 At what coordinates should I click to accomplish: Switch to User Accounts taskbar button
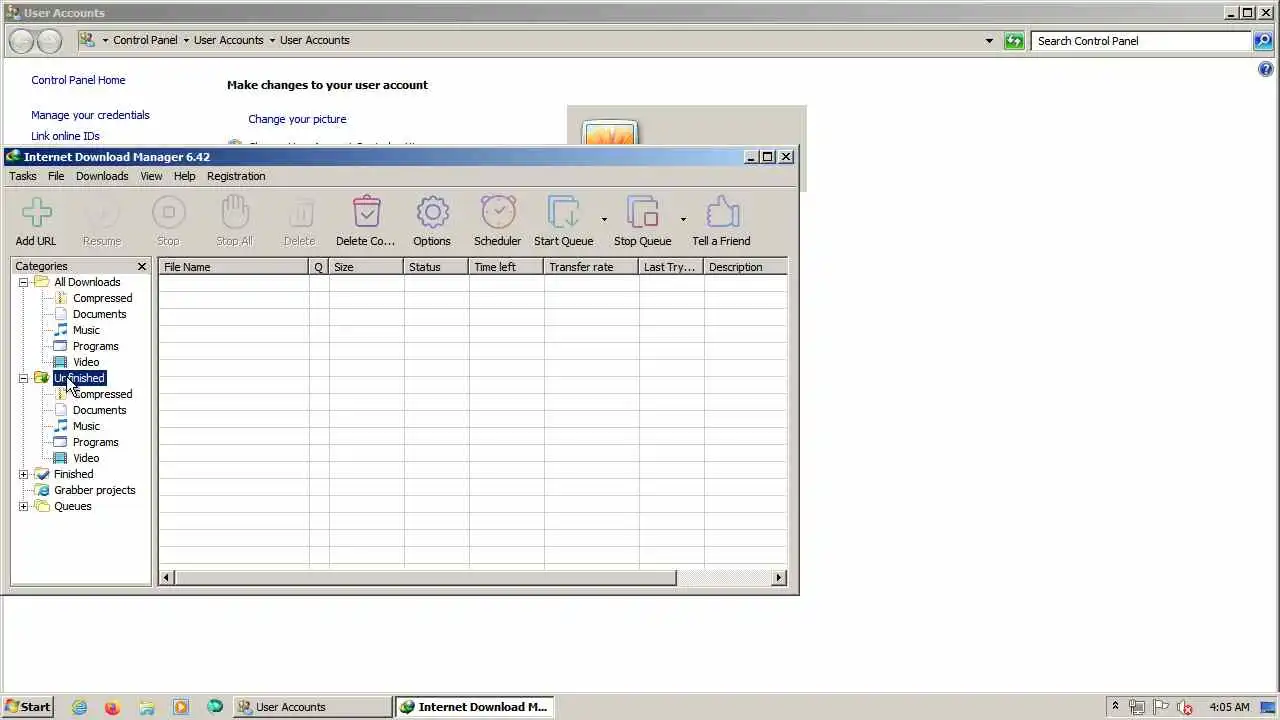(x=313, y=707)
